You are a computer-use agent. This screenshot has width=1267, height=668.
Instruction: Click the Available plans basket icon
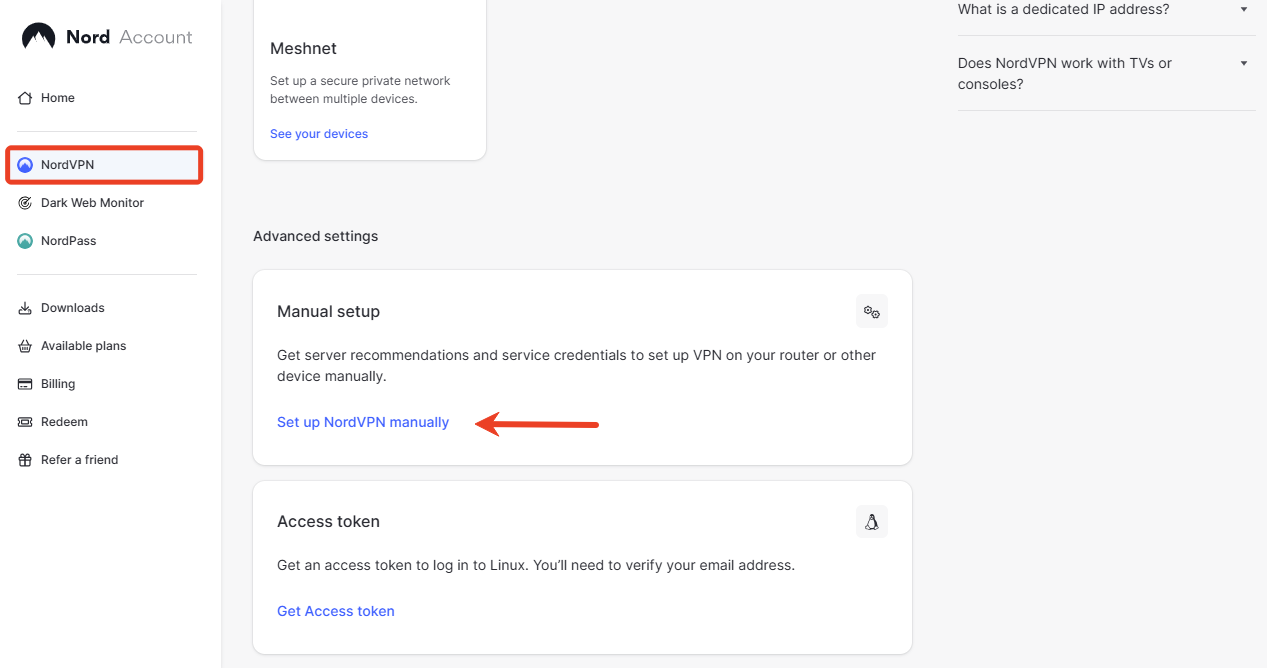[x=25, y=346]
